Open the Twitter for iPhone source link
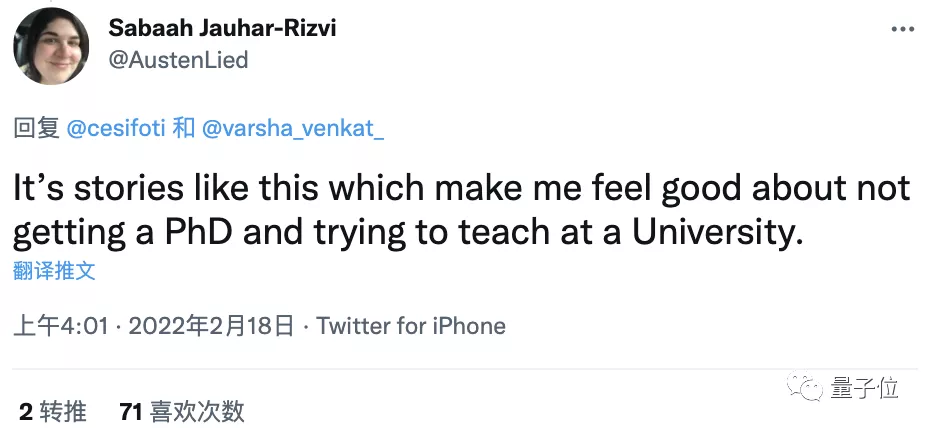The image size is (928, 428). [x=411, y=326]
